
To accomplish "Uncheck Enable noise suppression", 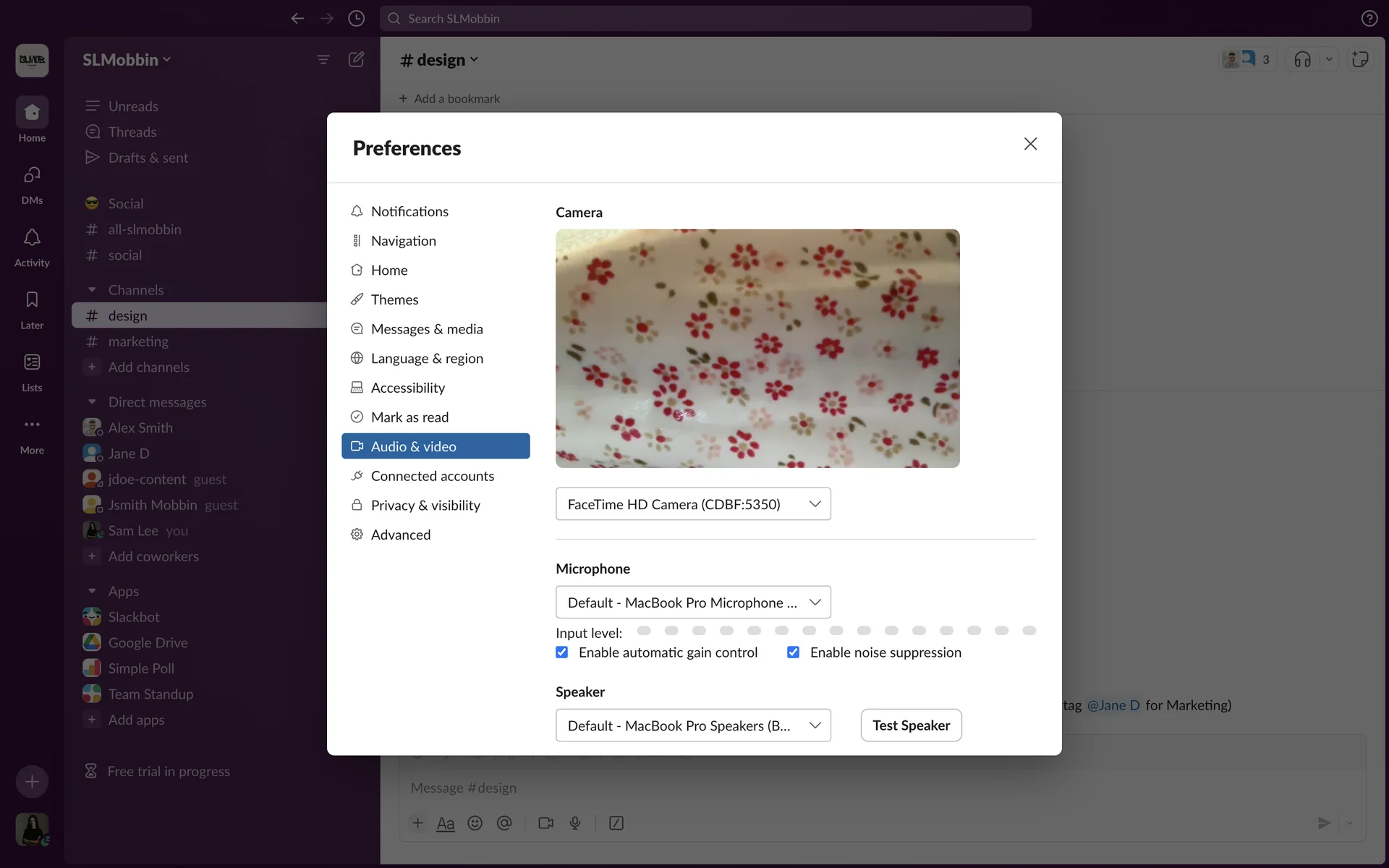I will click(x=794, y=652).
